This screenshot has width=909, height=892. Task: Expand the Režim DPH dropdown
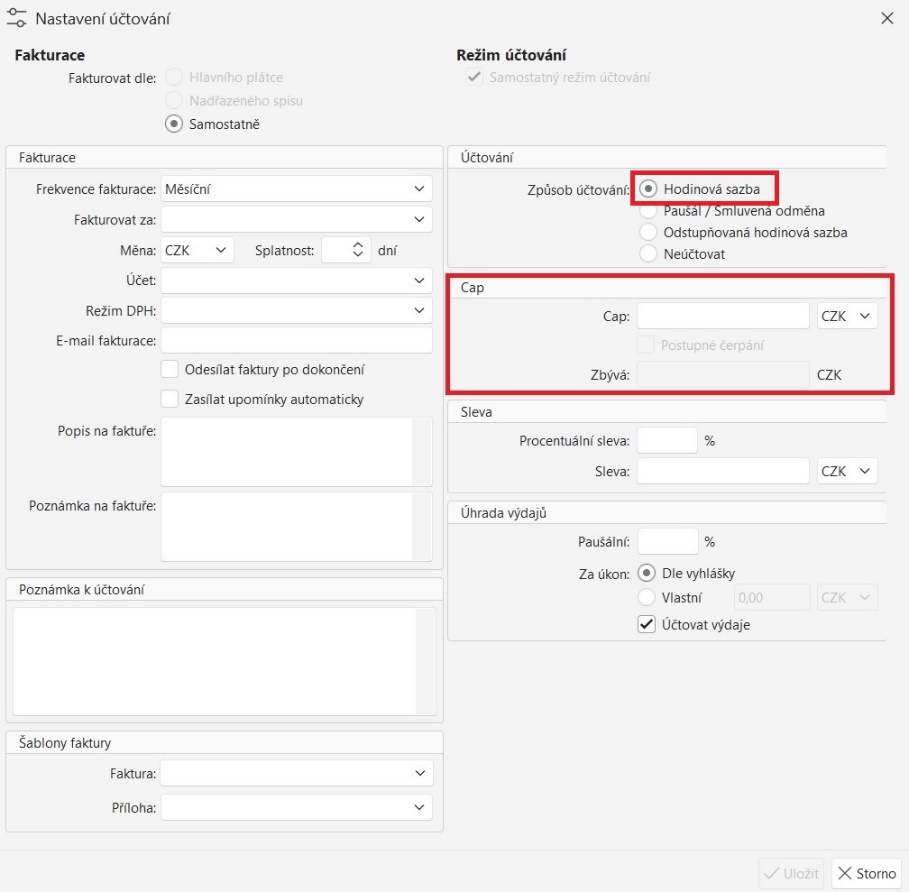coord(296,311)
